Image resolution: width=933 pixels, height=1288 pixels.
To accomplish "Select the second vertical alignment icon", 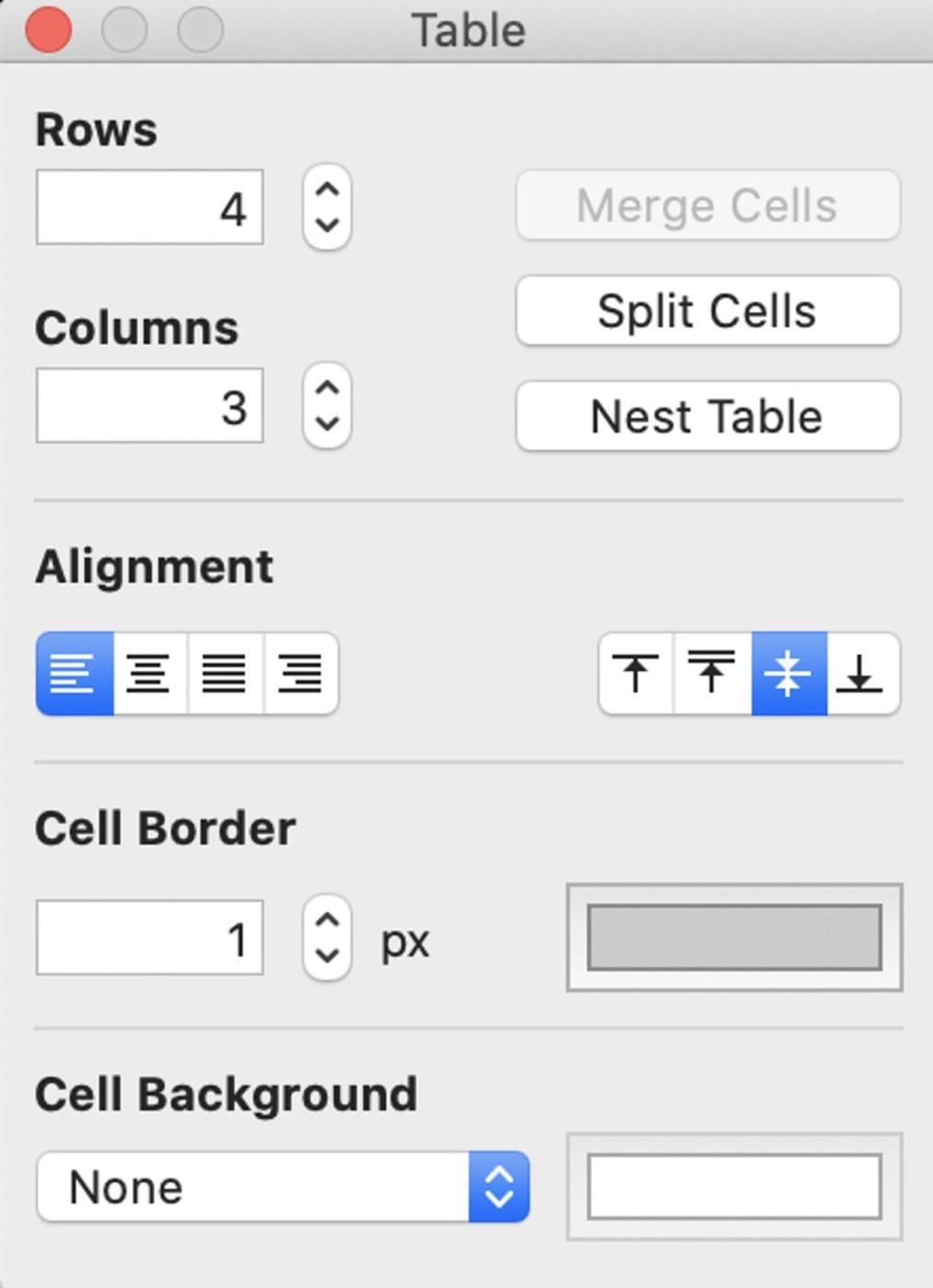I will click(712, 673).
